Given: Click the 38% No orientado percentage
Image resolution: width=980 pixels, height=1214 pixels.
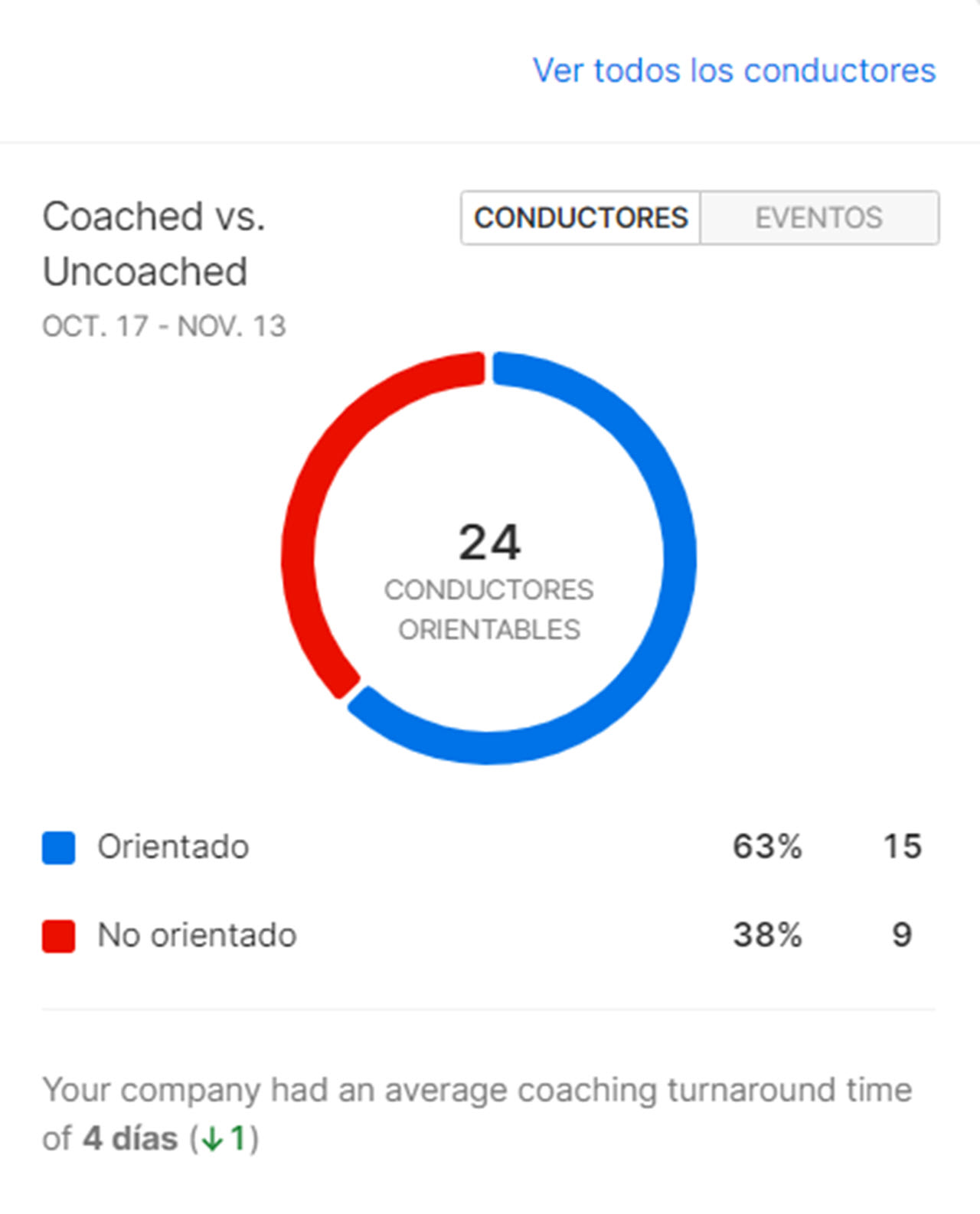Looking at the screenshot, I should pyautogui.click(x=767, y=935).
